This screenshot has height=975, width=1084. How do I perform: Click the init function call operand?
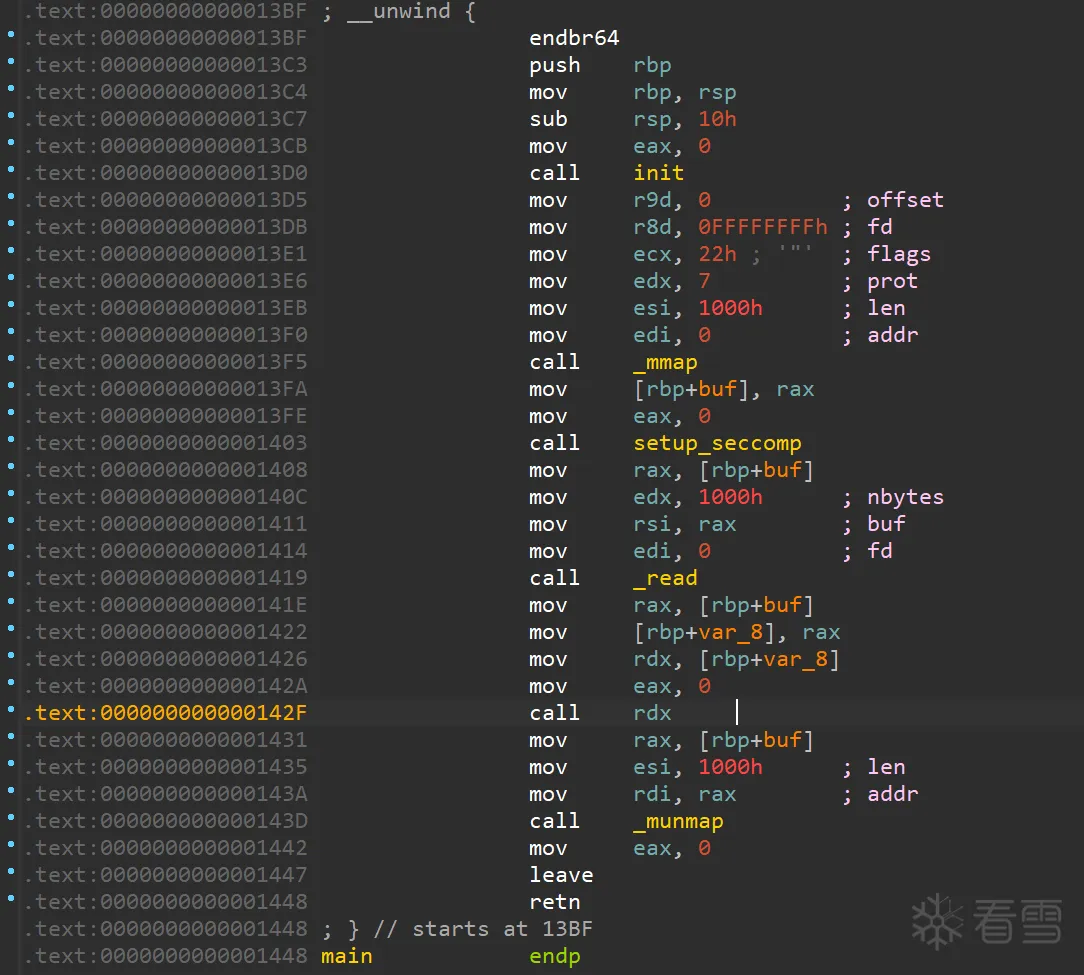(658, 173)
